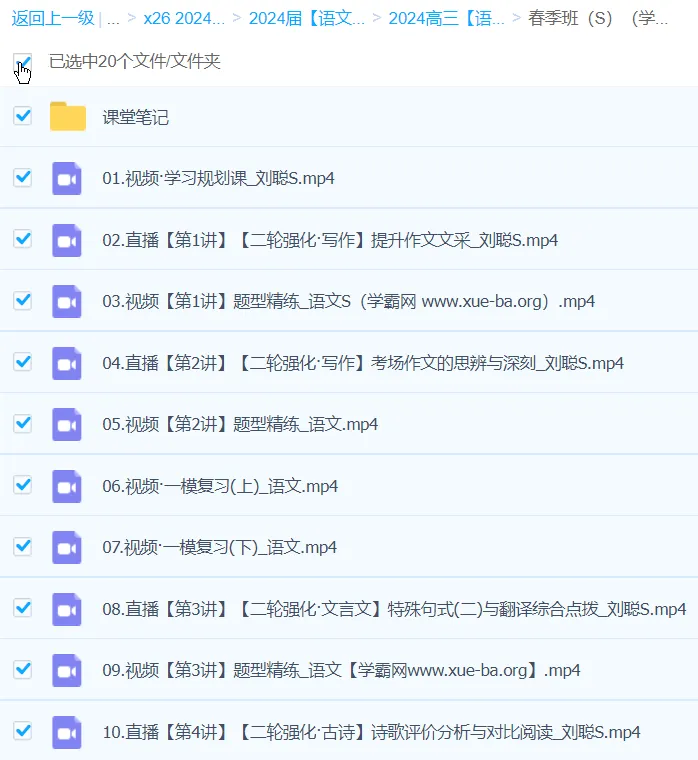Uncheck checkbox for 05.视频【第2讲】题型精练
This screenshot has width=698, height=760.
tap(23, 424)
